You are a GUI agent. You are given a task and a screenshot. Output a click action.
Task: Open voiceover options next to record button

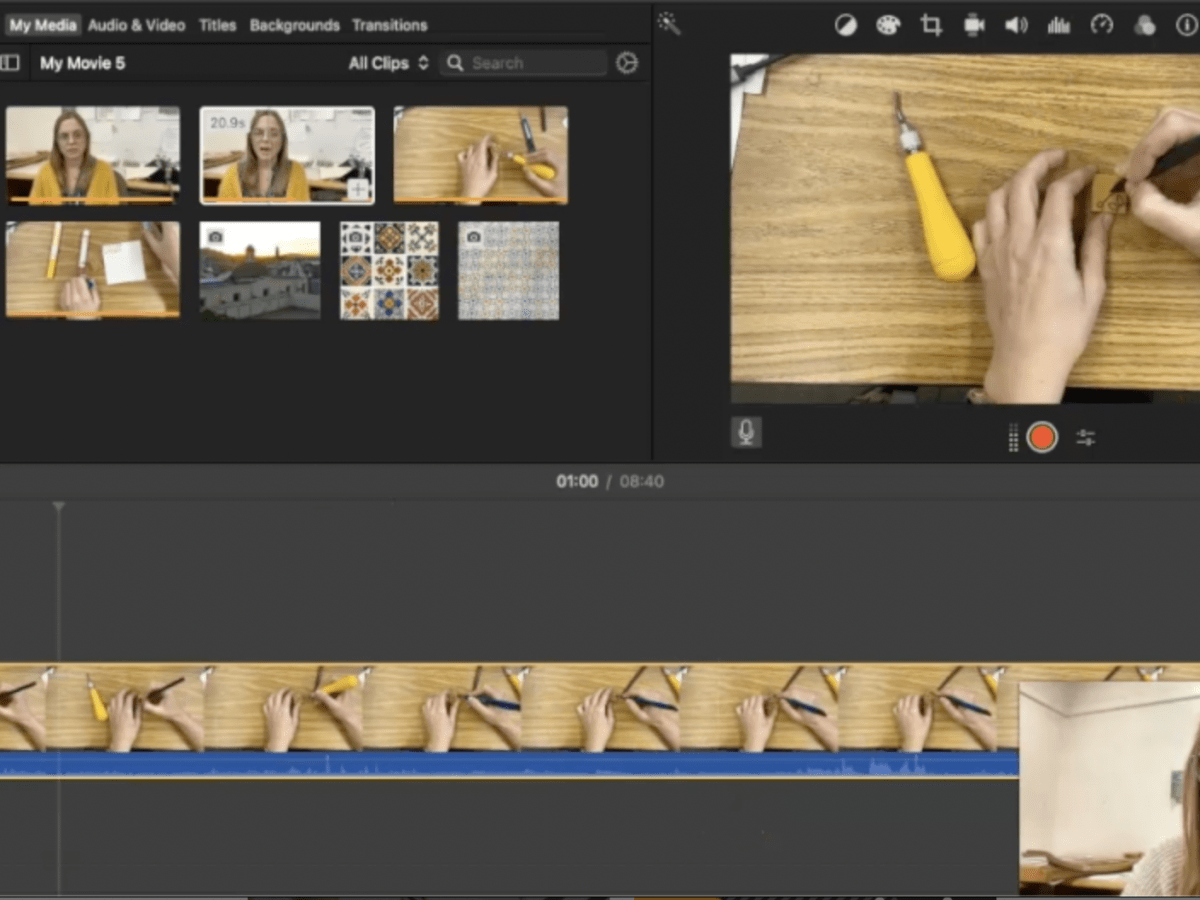1085,437
